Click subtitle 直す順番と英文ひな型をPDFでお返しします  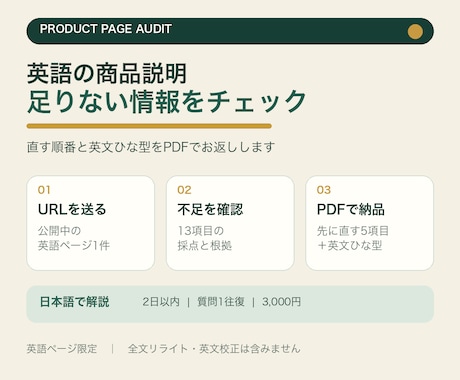[x=151, y=147]
